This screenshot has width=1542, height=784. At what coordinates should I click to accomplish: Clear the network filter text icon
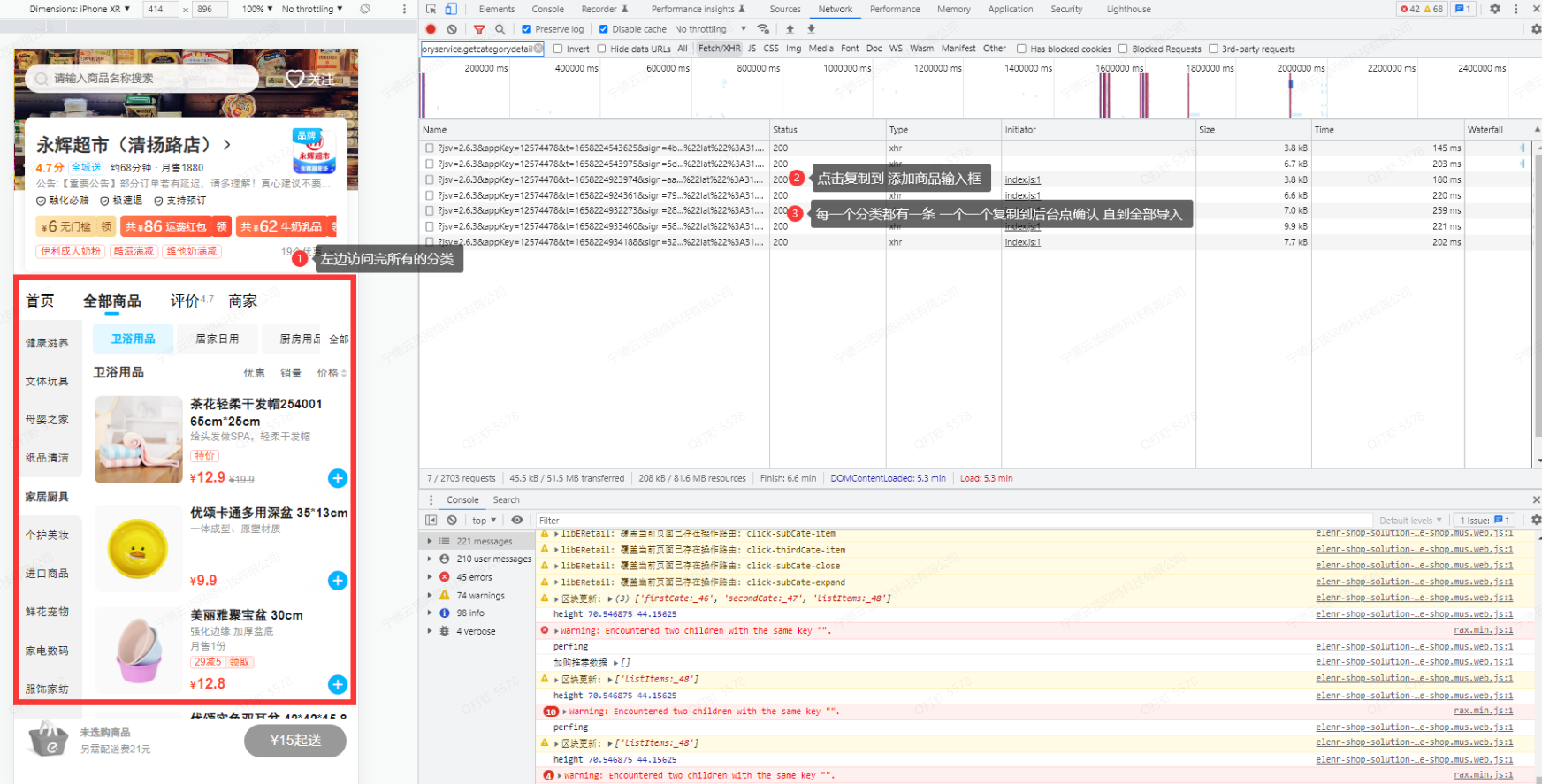pyautogui.click(x=538, y=49)
